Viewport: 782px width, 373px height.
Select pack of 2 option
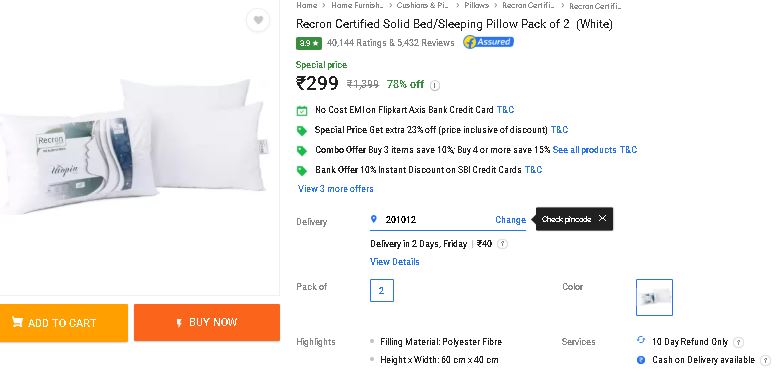click(x=382, y=290)
